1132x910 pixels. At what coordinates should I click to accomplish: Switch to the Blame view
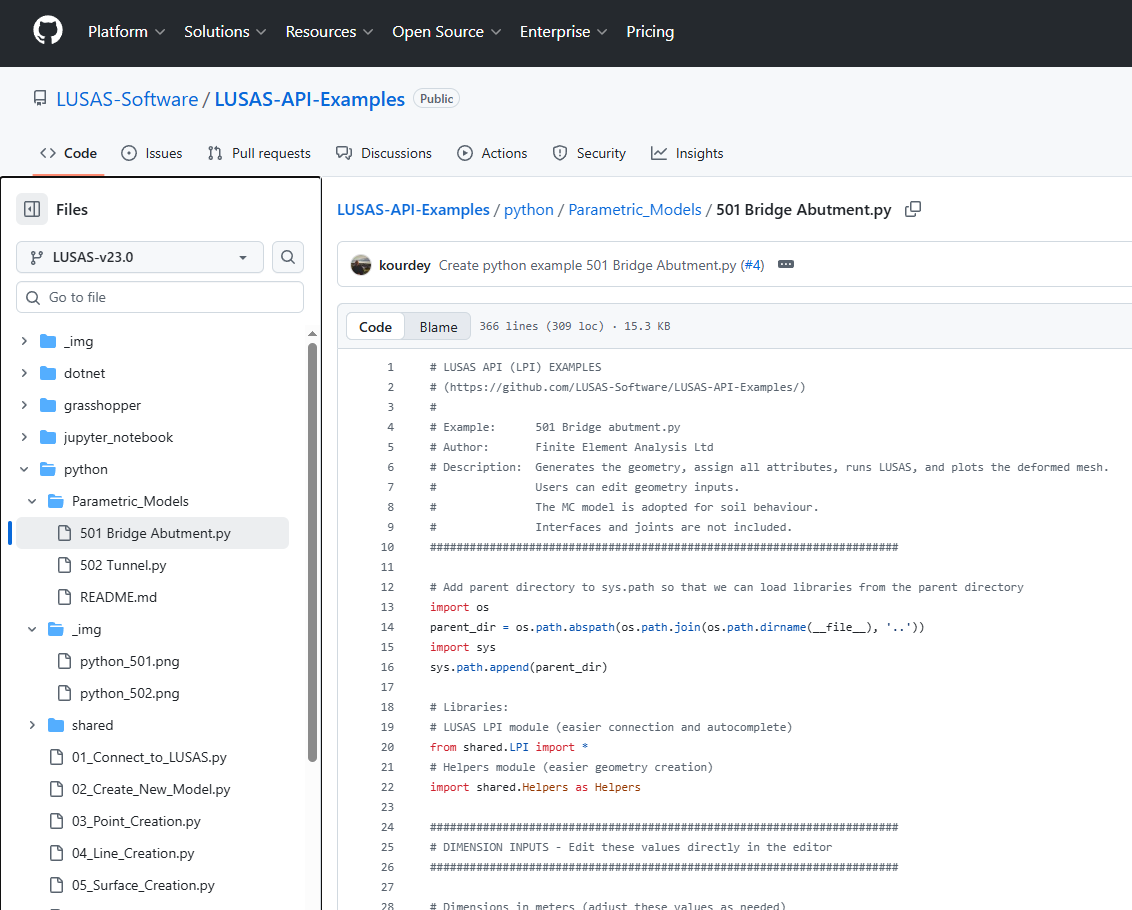[x=438, y=327]
